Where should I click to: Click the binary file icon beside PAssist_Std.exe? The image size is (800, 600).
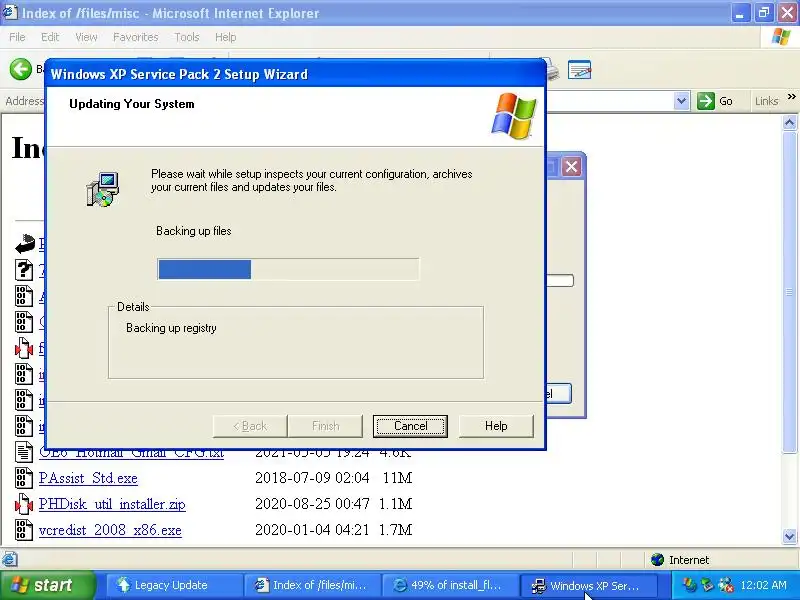coord(23,478)
